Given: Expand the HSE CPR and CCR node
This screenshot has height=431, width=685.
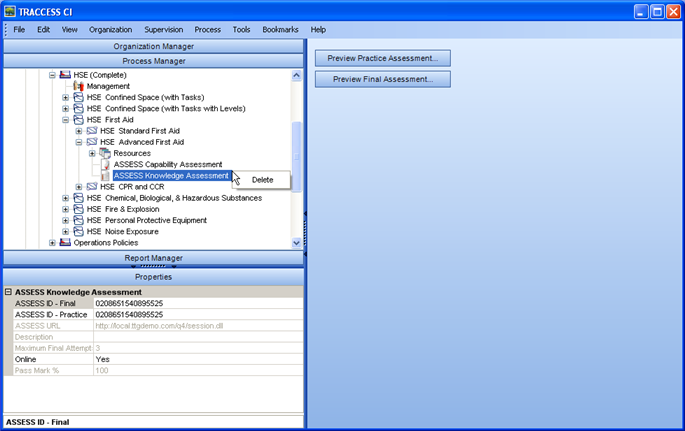Looking at the screenshot, I should point(79,186).
